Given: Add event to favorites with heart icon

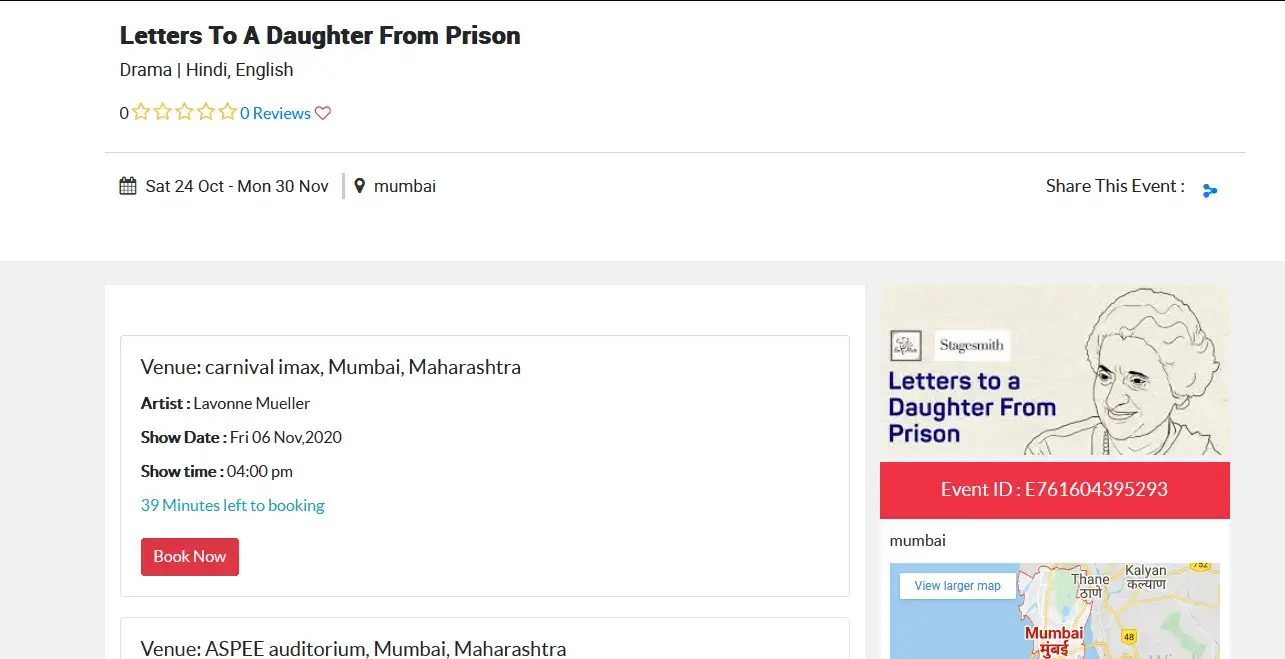Looking at the screenshot, I should 323,113.
